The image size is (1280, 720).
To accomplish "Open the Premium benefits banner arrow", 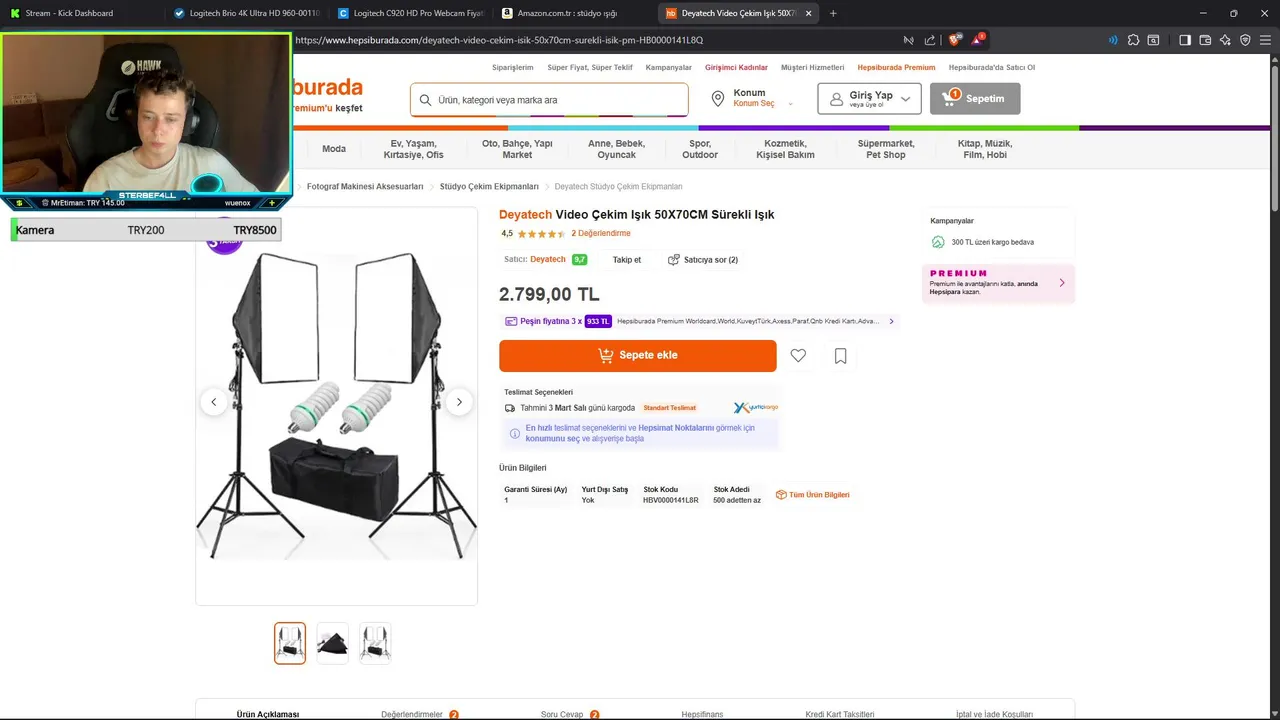I will tap(1062, 283).
